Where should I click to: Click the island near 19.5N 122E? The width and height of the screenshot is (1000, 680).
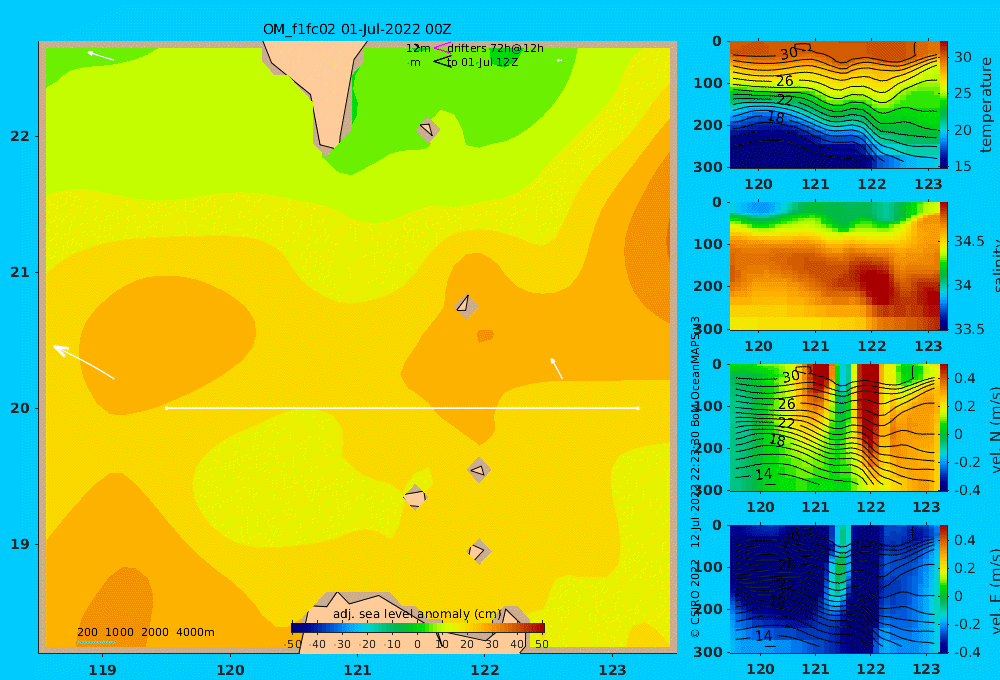480,470
